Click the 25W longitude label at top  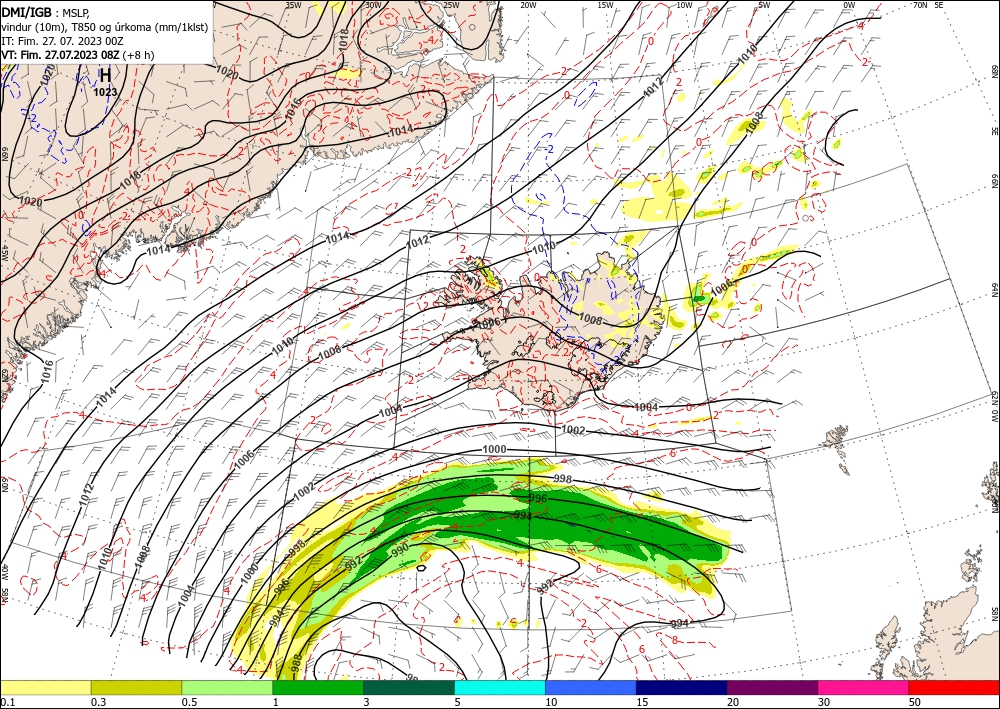tap(451, 5)
